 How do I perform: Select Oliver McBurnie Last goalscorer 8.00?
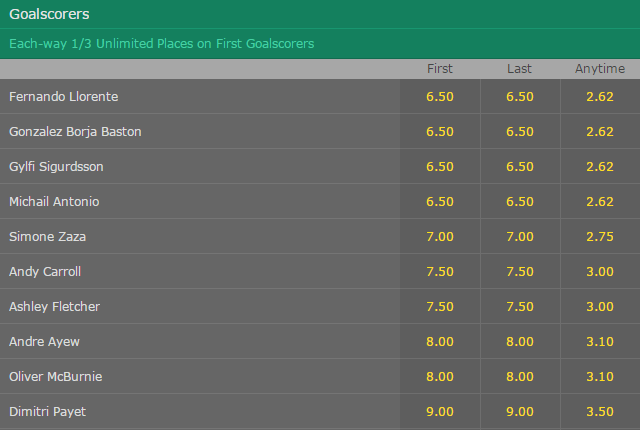pyautogui.click(x=520, y=377)
